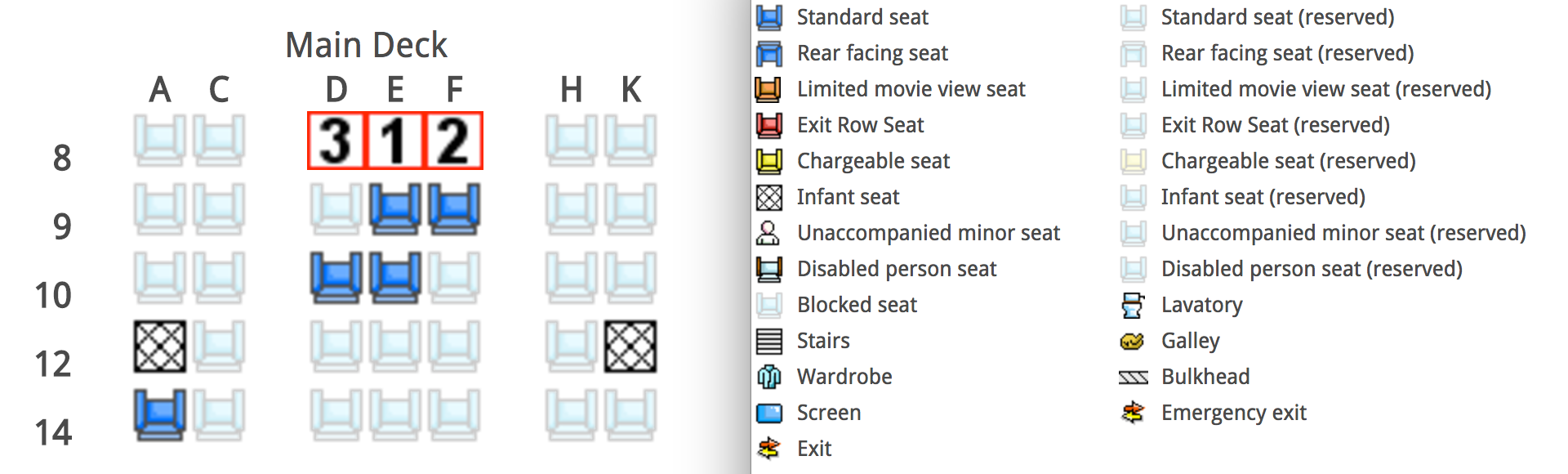The image size is (1568, 474).
Task: Click selected seat 8E marked 1
Action: pos(395,141)
